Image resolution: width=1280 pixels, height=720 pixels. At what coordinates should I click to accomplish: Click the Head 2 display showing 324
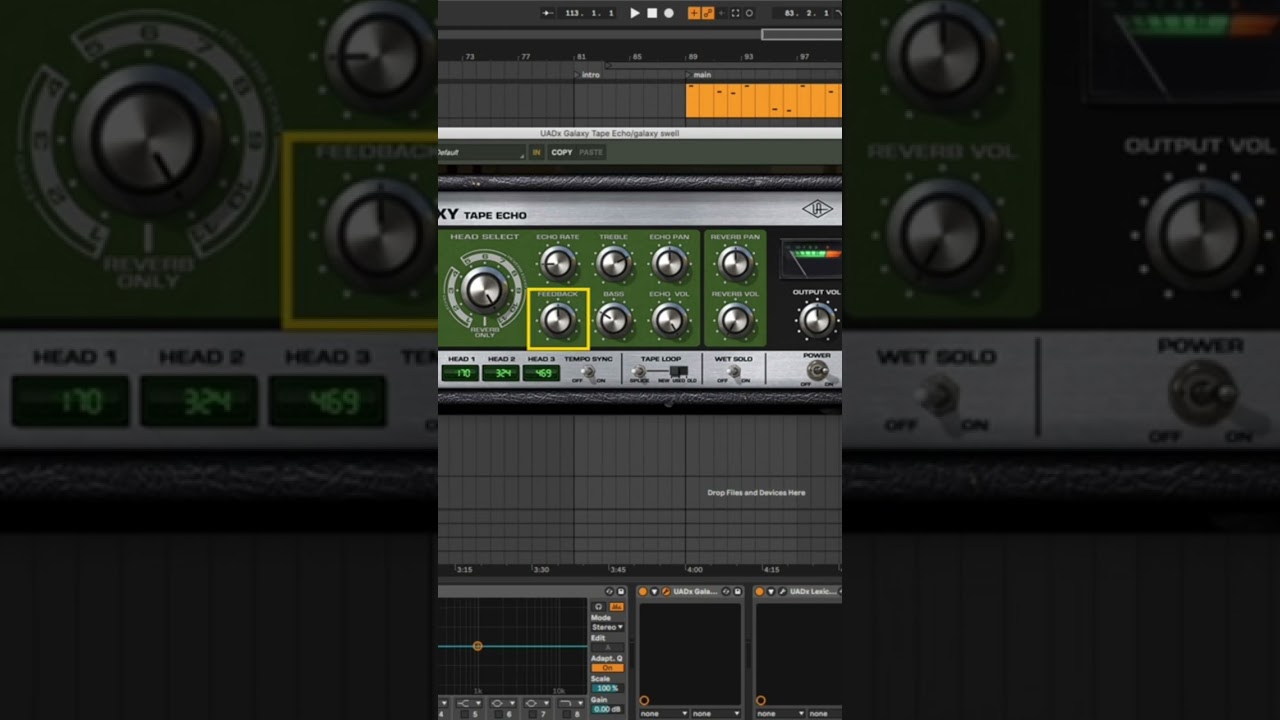(x=501, y=373)
